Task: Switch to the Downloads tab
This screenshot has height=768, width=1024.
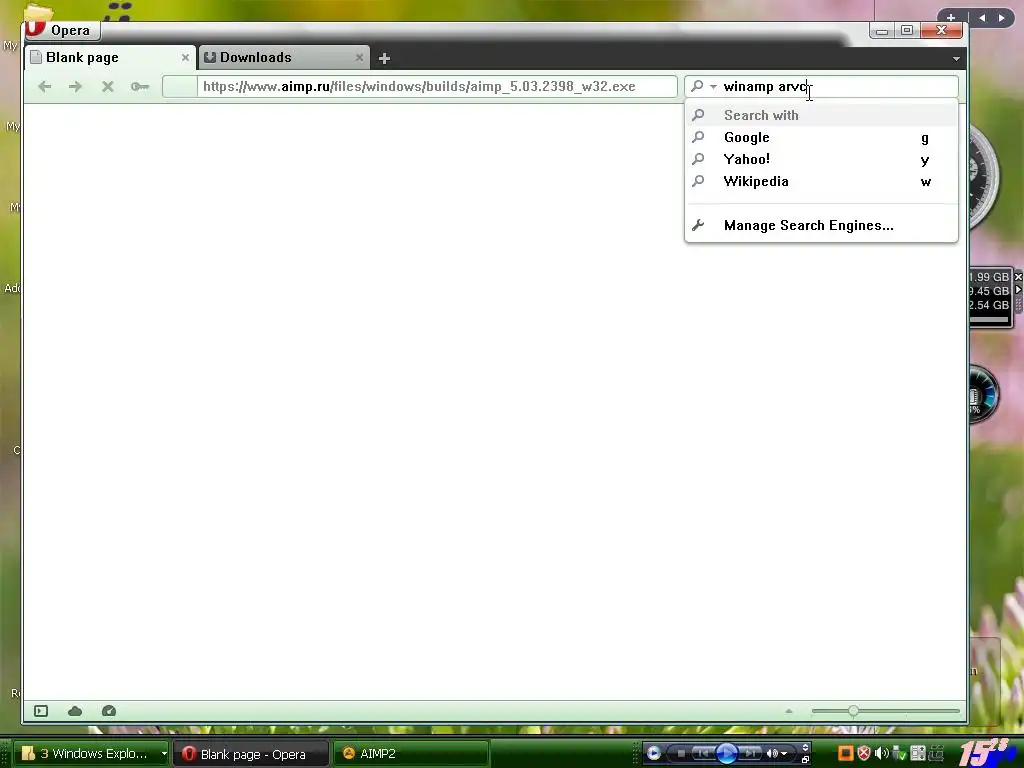Action: (283, 57)
